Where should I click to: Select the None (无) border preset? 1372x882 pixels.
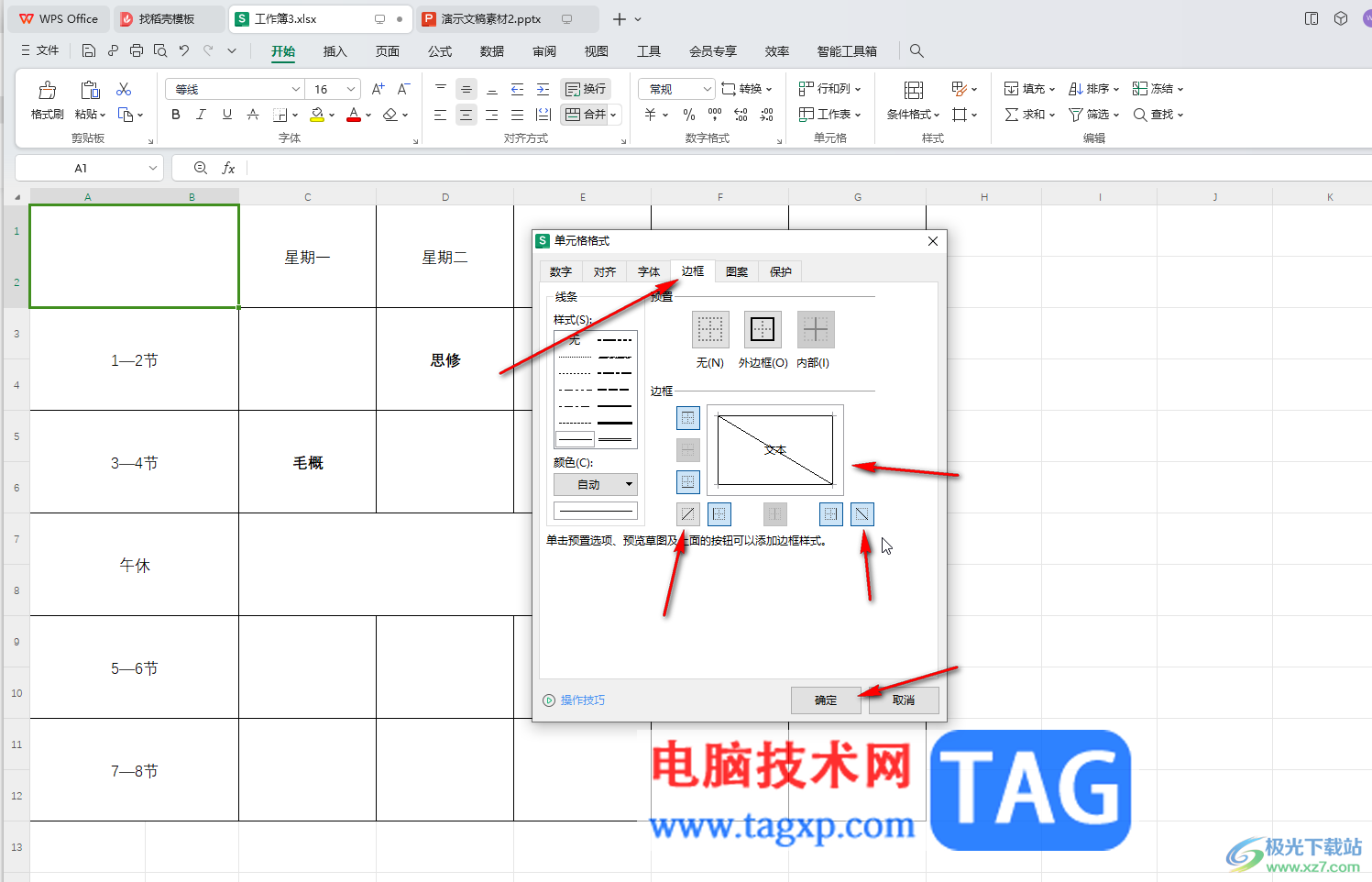click(710, 330)
